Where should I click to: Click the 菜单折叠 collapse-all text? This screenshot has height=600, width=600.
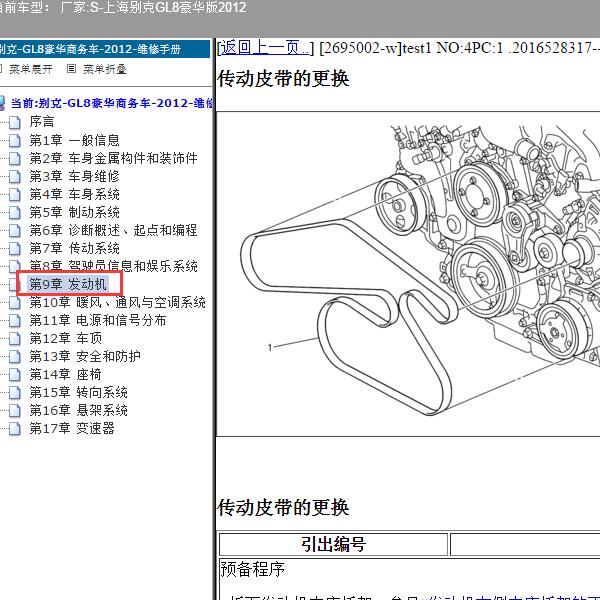(105, 69)
